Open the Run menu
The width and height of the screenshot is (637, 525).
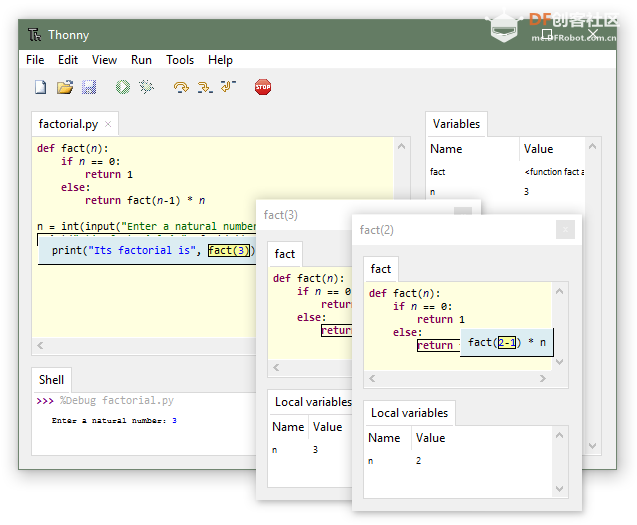tap(141, 60)
